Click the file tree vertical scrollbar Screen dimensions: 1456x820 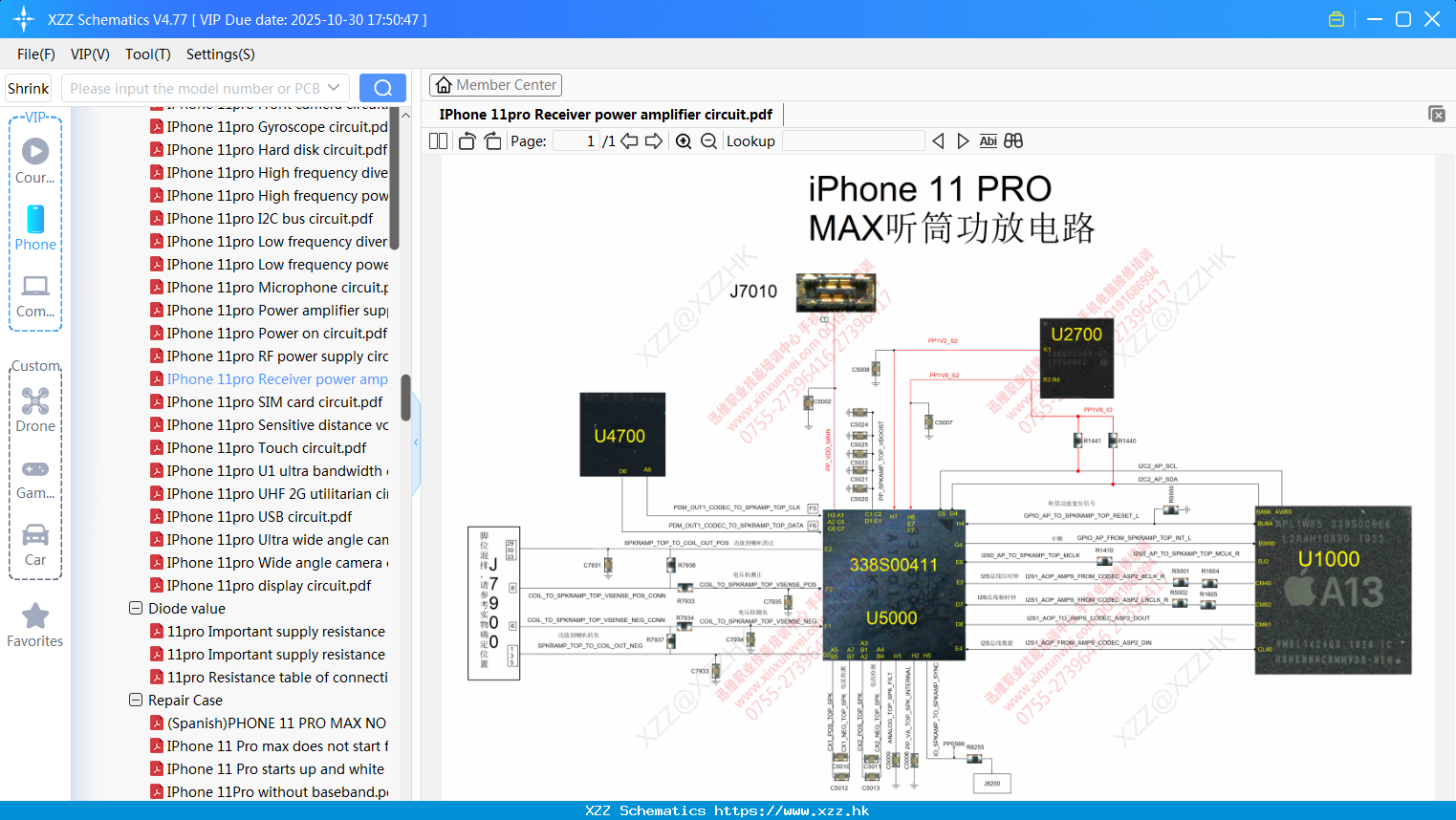405,398
